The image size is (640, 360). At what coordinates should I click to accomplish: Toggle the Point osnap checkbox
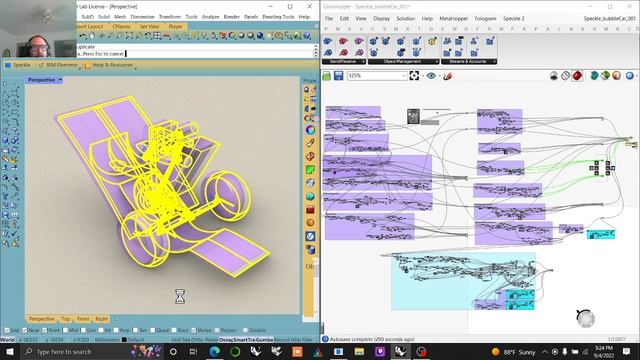coord(45,330)
